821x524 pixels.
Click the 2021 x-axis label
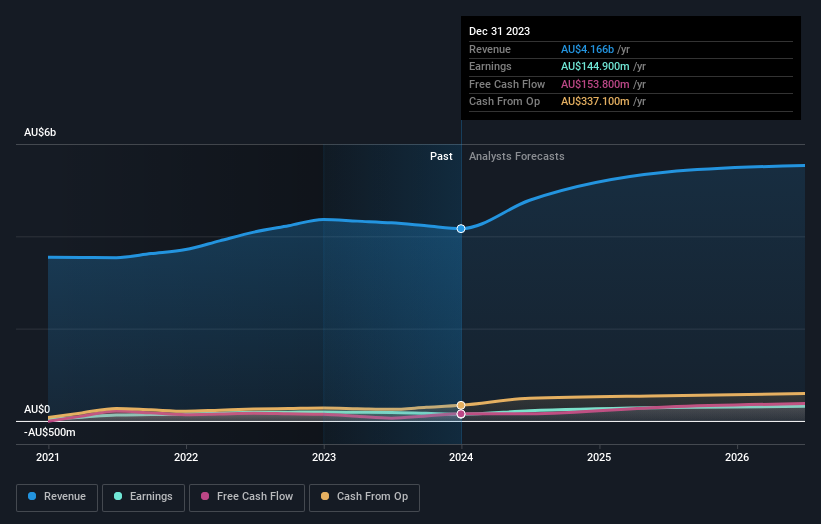[48, 458]
